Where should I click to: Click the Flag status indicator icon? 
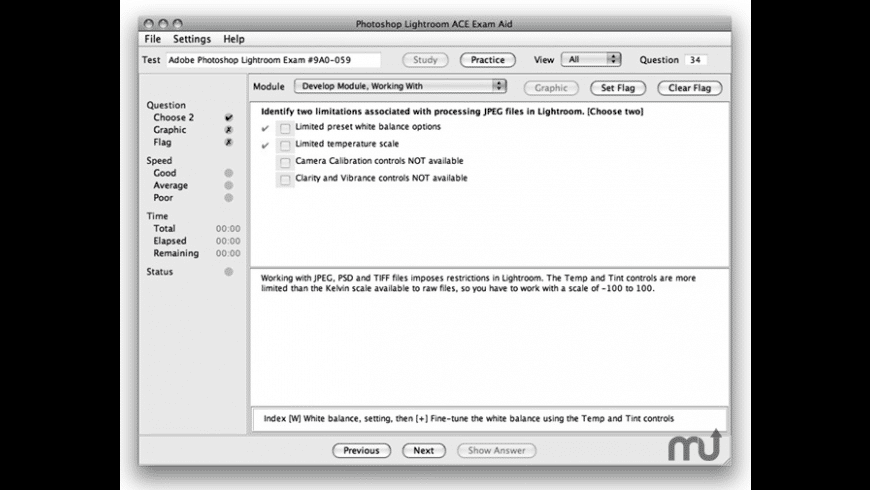click(x=229, y=142)
